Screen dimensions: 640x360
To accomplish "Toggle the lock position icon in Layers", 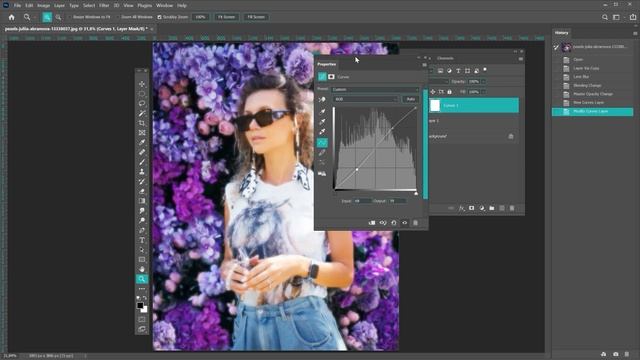I will coord(433,92).
